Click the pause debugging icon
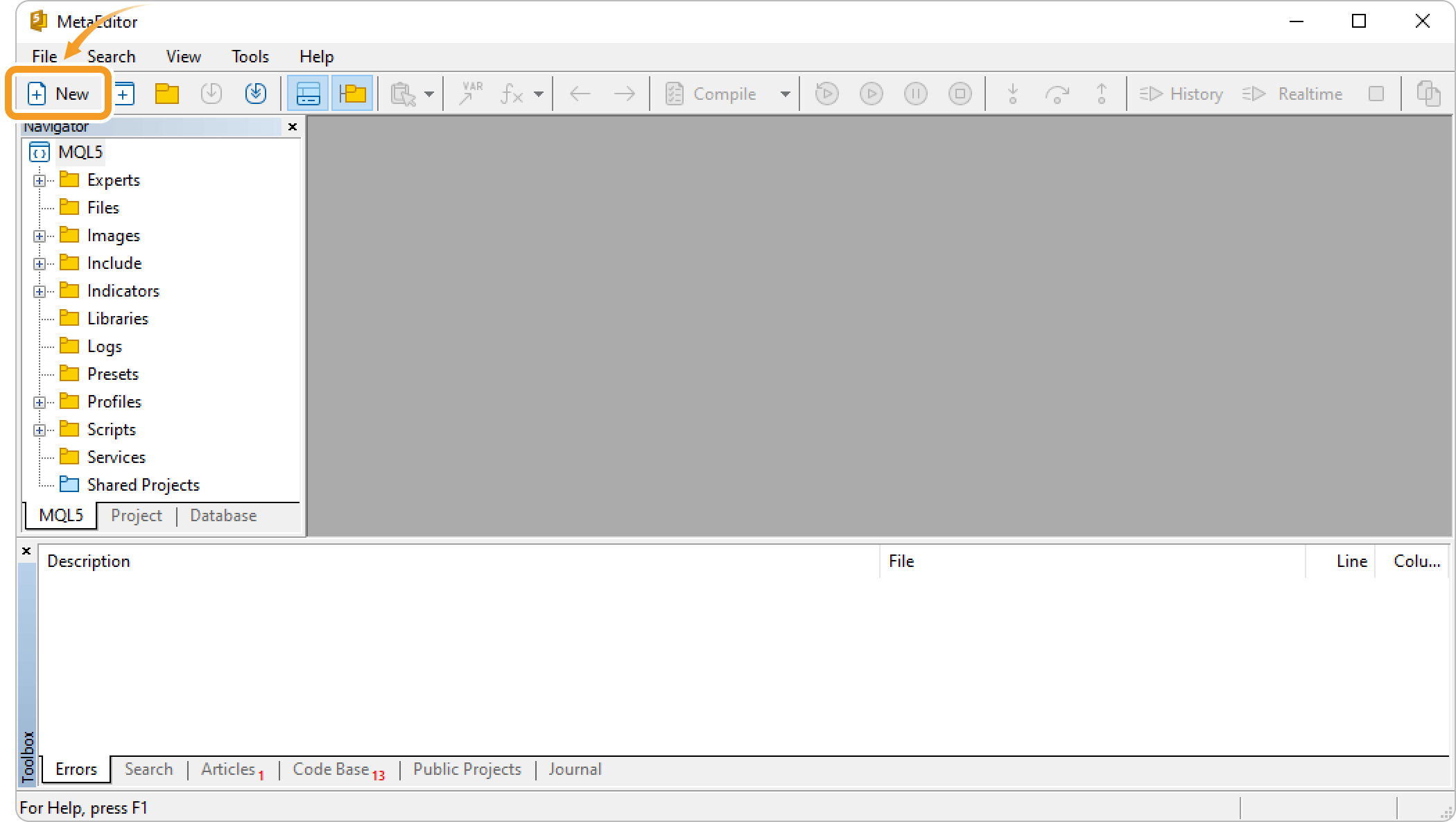Screen dimensions: 1456x822 (916, 94)
